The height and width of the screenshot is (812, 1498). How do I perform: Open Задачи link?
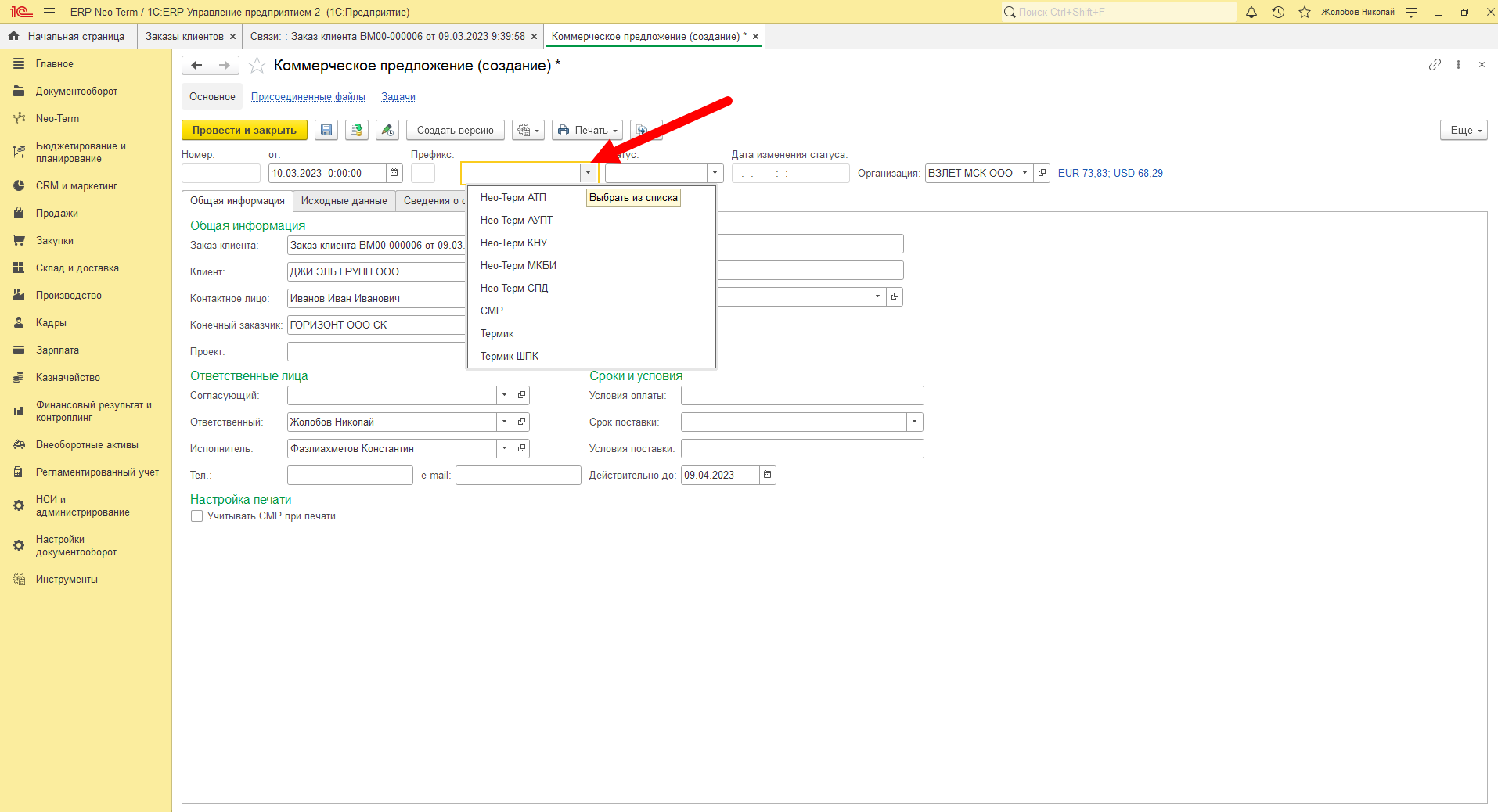(x=398, y=97)
